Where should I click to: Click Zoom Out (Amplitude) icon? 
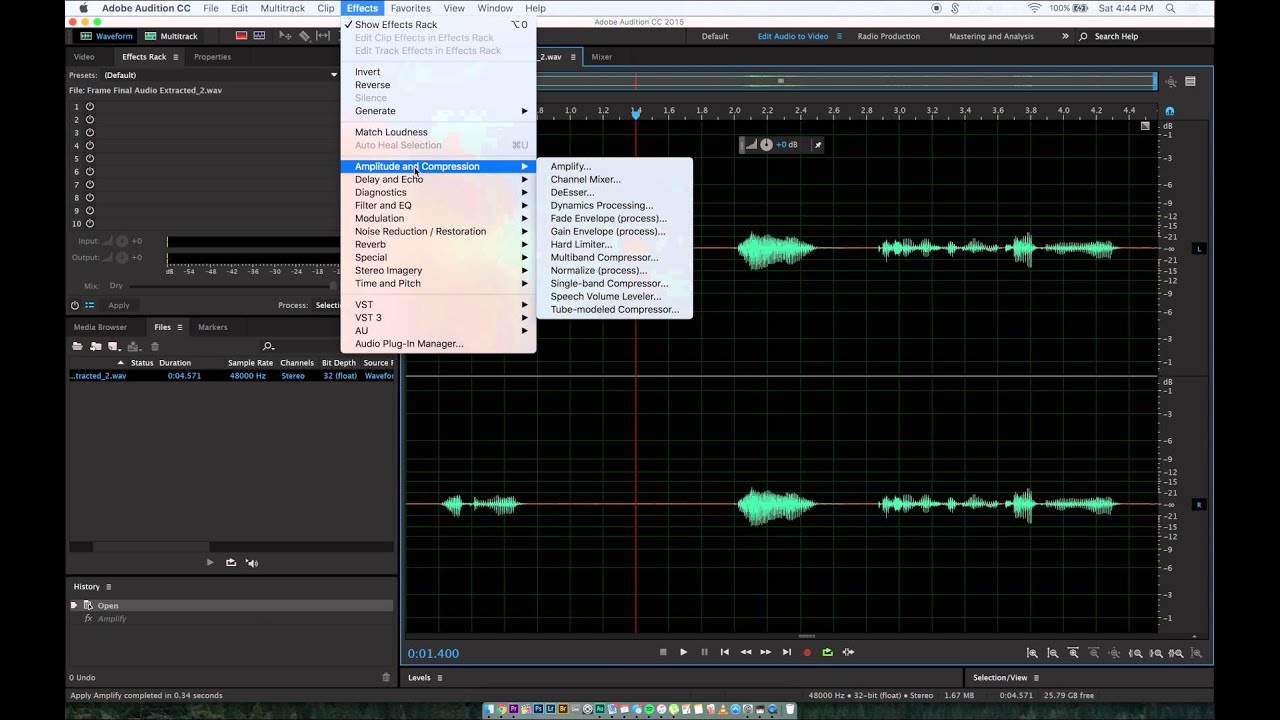tap(1053, 653)
